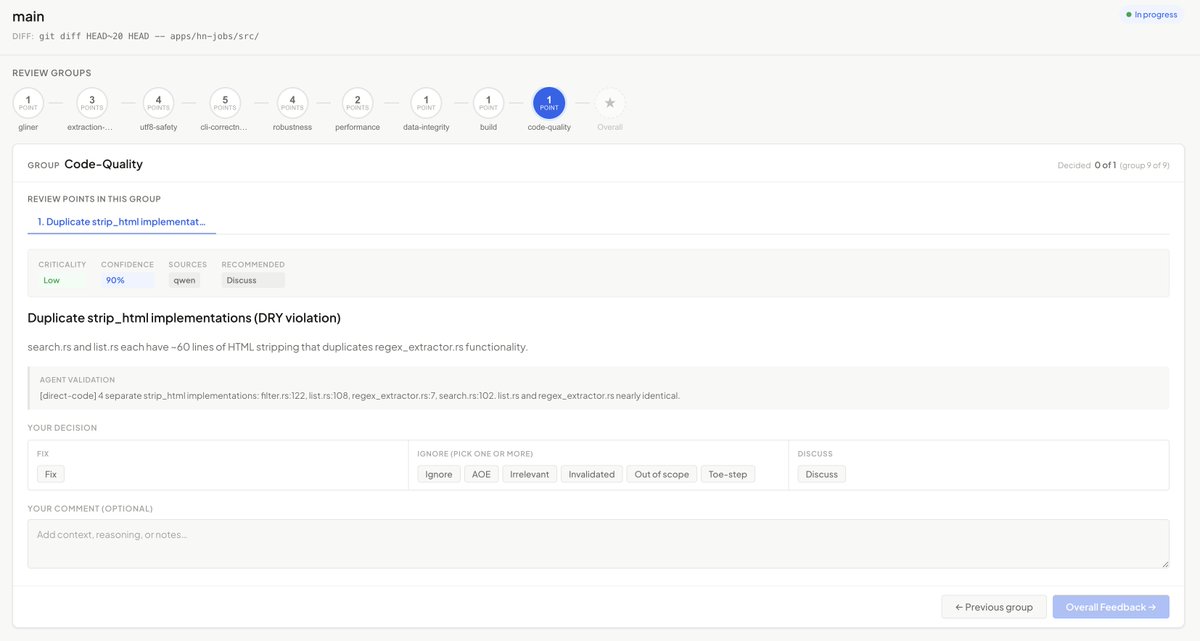Click the 'Duplicate strip_html implementations (DRY violation)' heading
Image resolution: width=1200 pixels, height=641 pixels.
(x=184, y=318)
